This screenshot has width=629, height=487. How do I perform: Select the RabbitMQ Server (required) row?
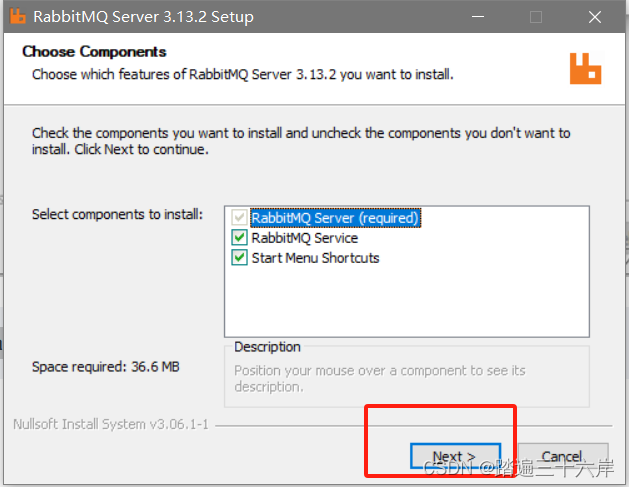pos(335,218)
